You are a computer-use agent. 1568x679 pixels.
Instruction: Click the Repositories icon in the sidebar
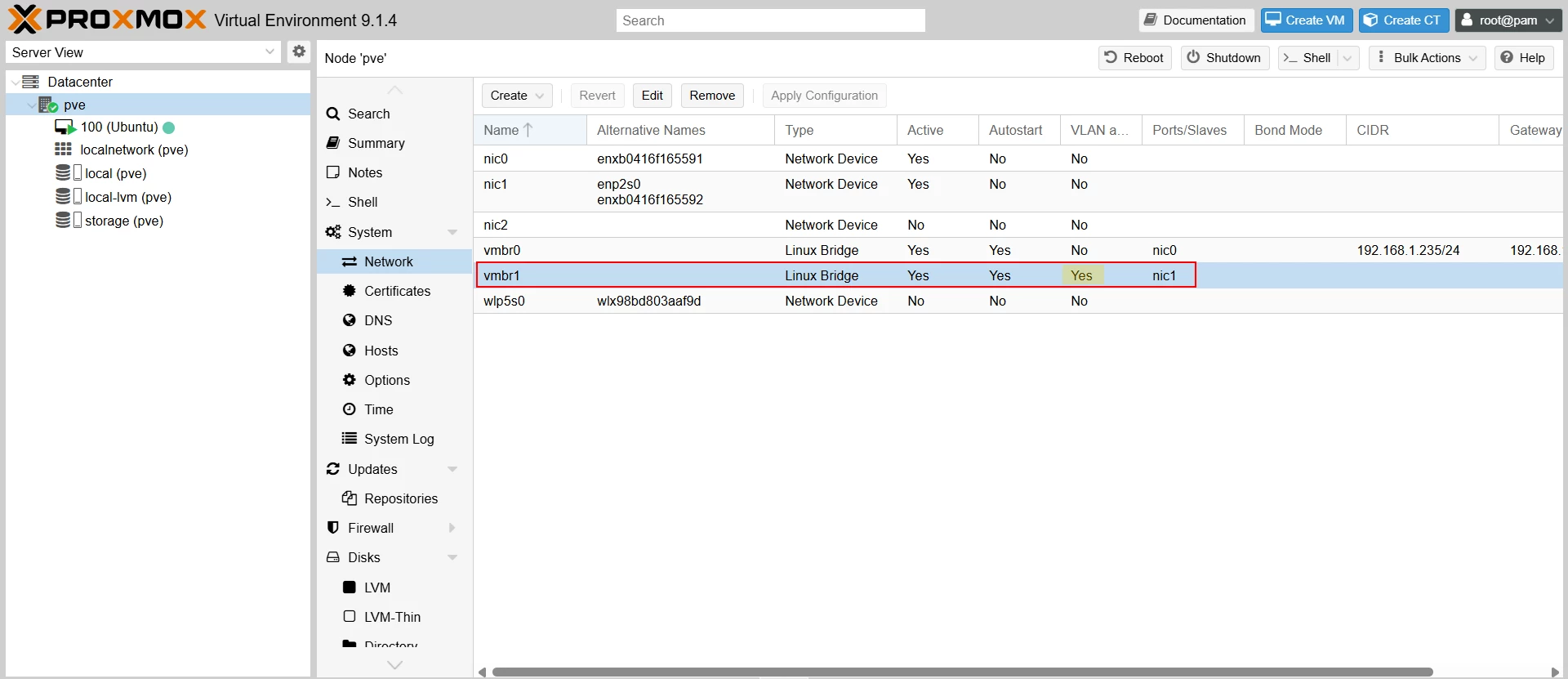pos(350,498)
